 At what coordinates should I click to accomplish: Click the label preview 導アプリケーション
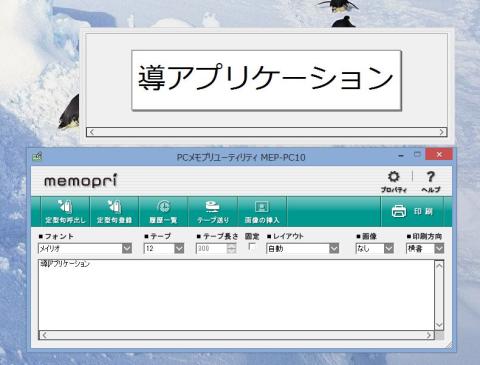(266, 80)
